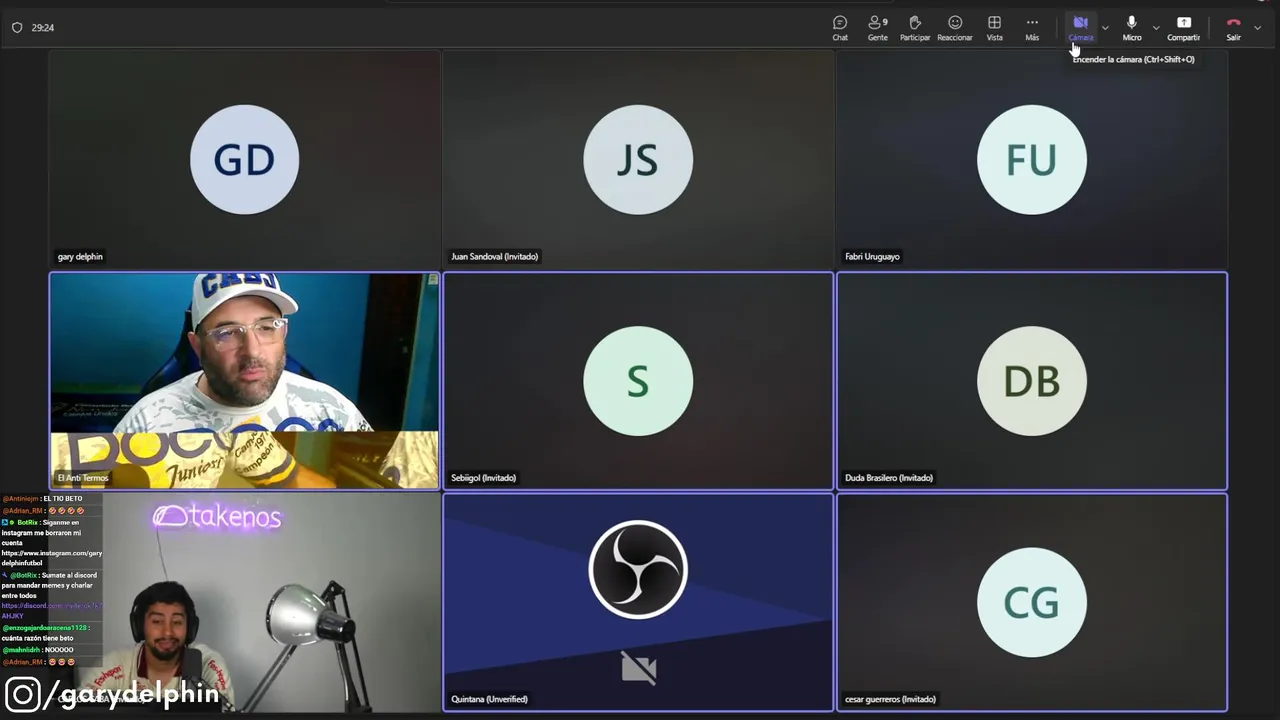Image resolution: width=1280 pixels, height=720 pixels.
Task: Open the instagram.com/gary link in chat overlay
Action: (52, 558)
